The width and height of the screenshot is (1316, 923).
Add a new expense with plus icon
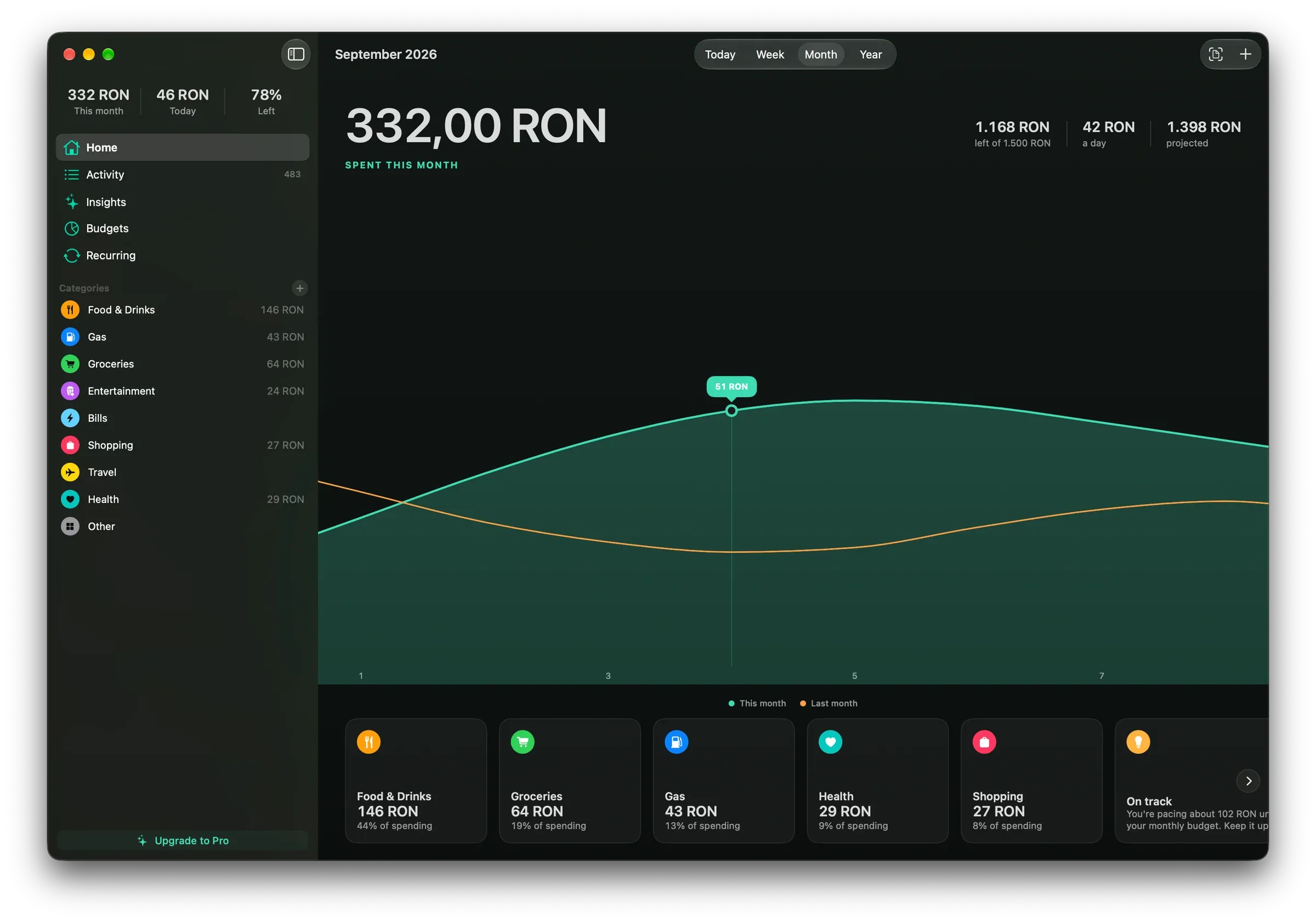[x=1245, y=54]
